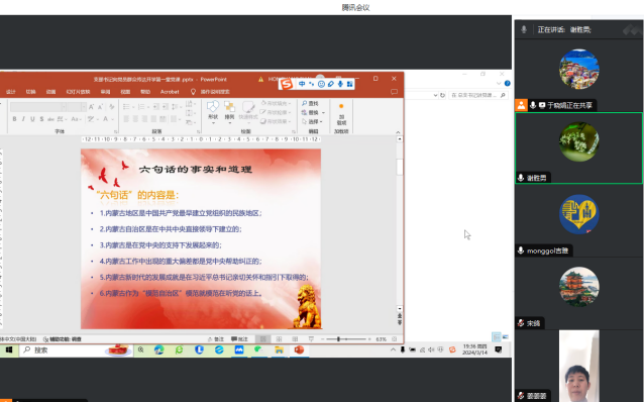Screen dimensions: 644x403
Task: Click the Italic formatting button
Action: pos(24,119)
